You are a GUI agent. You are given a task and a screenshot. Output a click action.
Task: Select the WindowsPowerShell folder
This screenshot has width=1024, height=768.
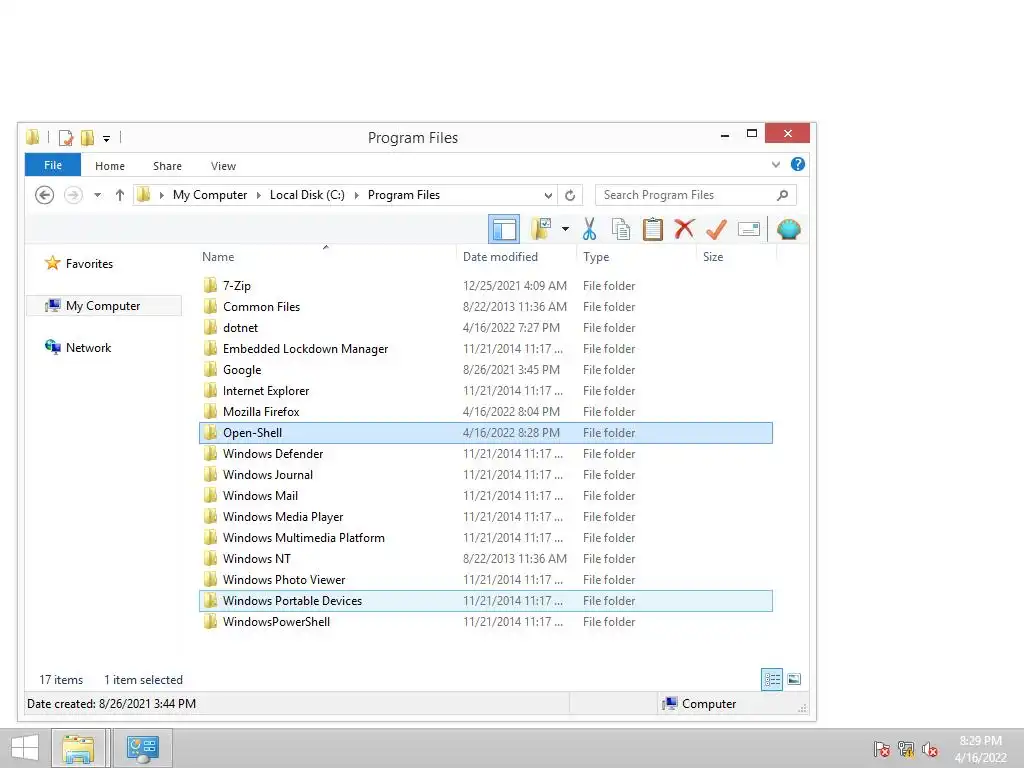(486, 622)
